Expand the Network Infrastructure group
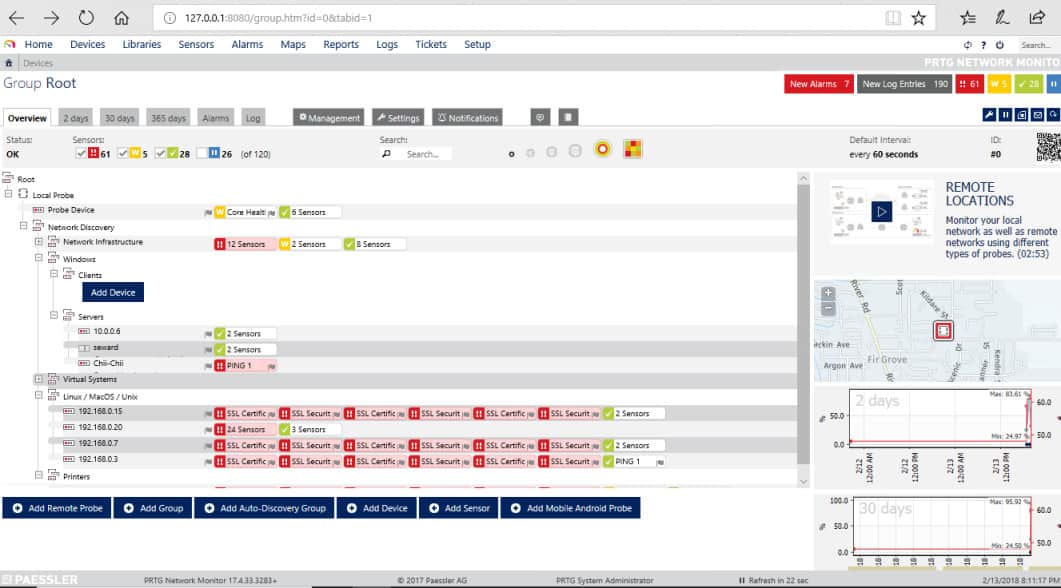The height and width of the screenshot is (588, 1061). [x=39, y=242]
